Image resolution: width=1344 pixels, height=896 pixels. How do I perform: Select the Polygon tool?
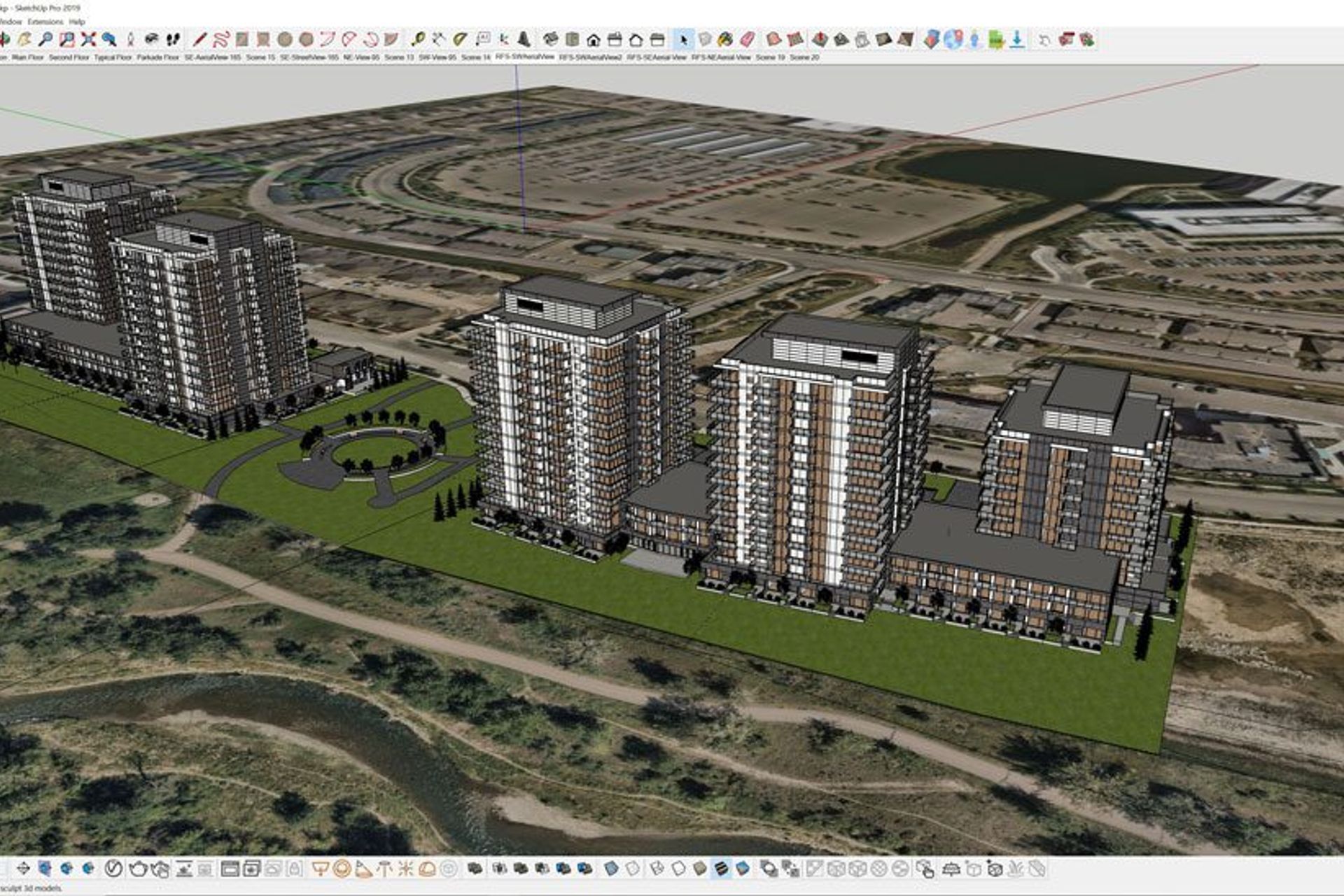point(305,38)
